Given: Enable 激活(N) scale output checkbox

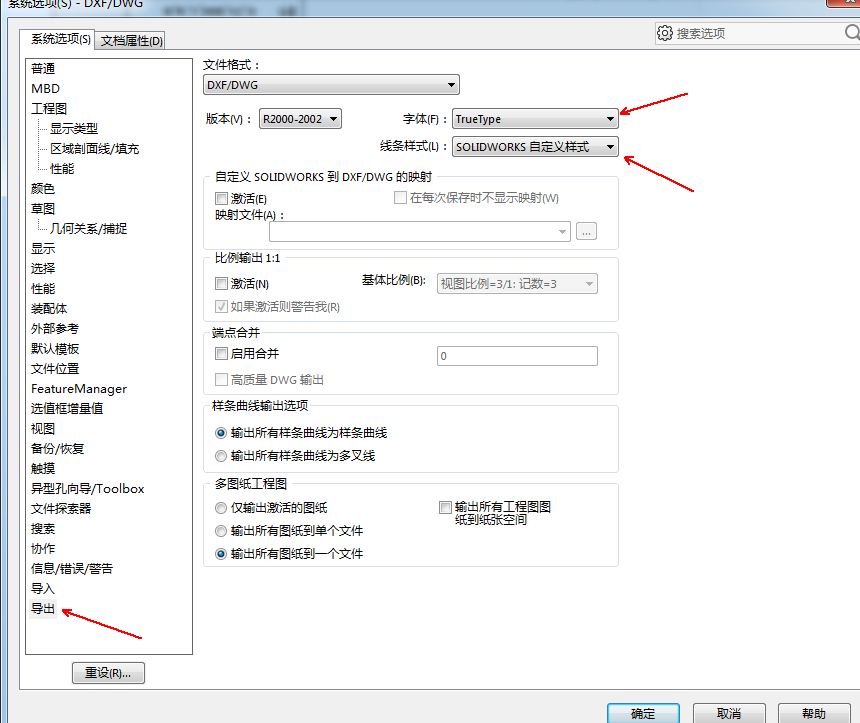Looking at the screenshot, I should click(221, 284).
